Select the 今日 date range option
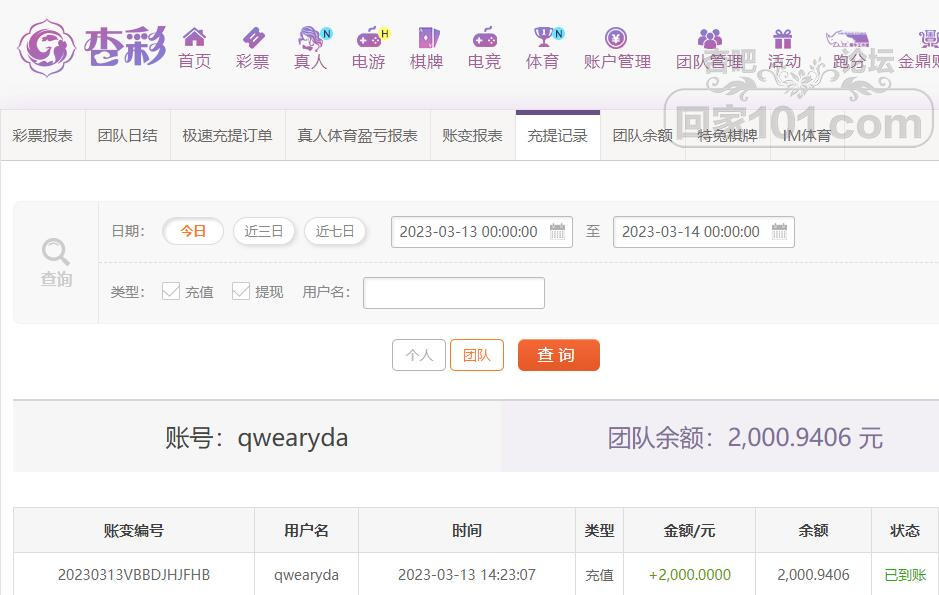The height and width of the screenshot is (595, 939). (x=193, y=231)
